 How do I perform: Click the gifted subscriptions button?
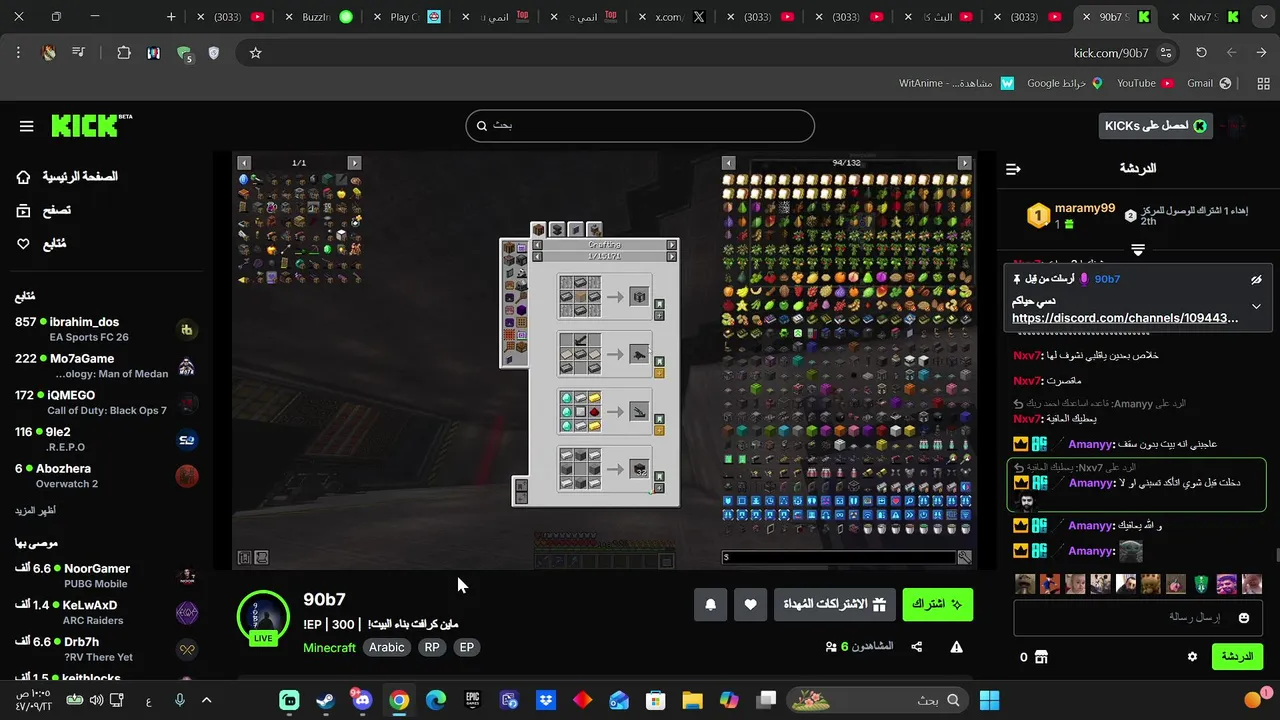click(834, 604)
